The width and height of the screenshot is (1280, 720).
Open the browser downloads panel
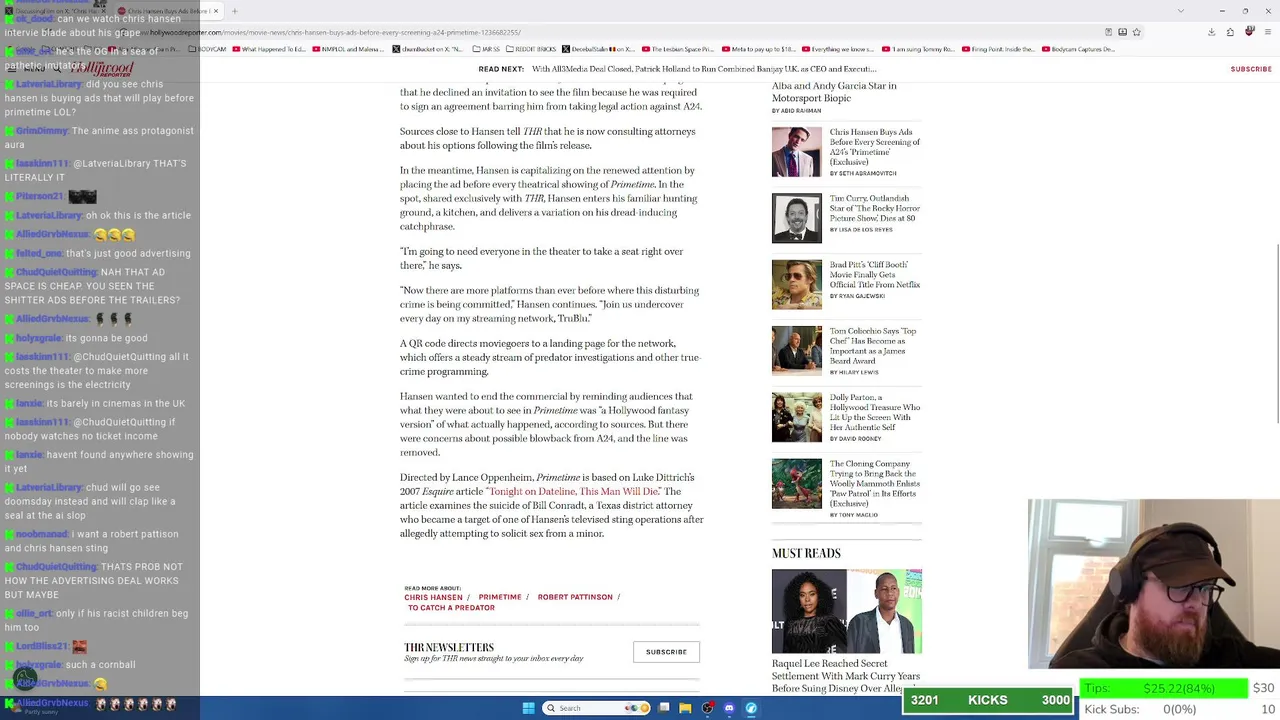tap(1211, 32)
